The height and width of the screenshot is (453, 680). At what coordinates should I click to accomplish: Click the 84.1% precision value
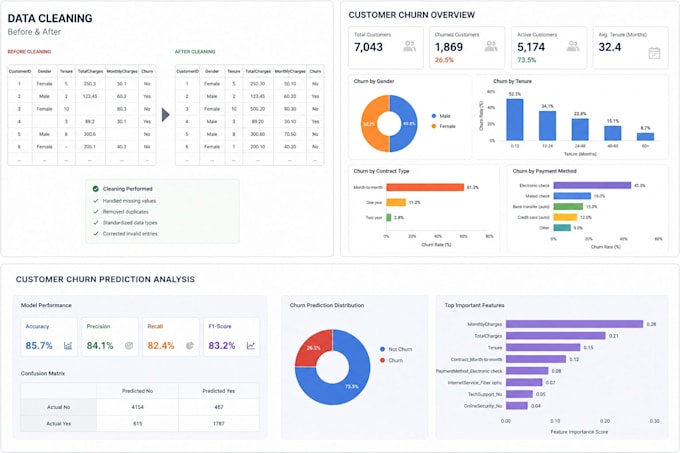(x=100, y=345)
